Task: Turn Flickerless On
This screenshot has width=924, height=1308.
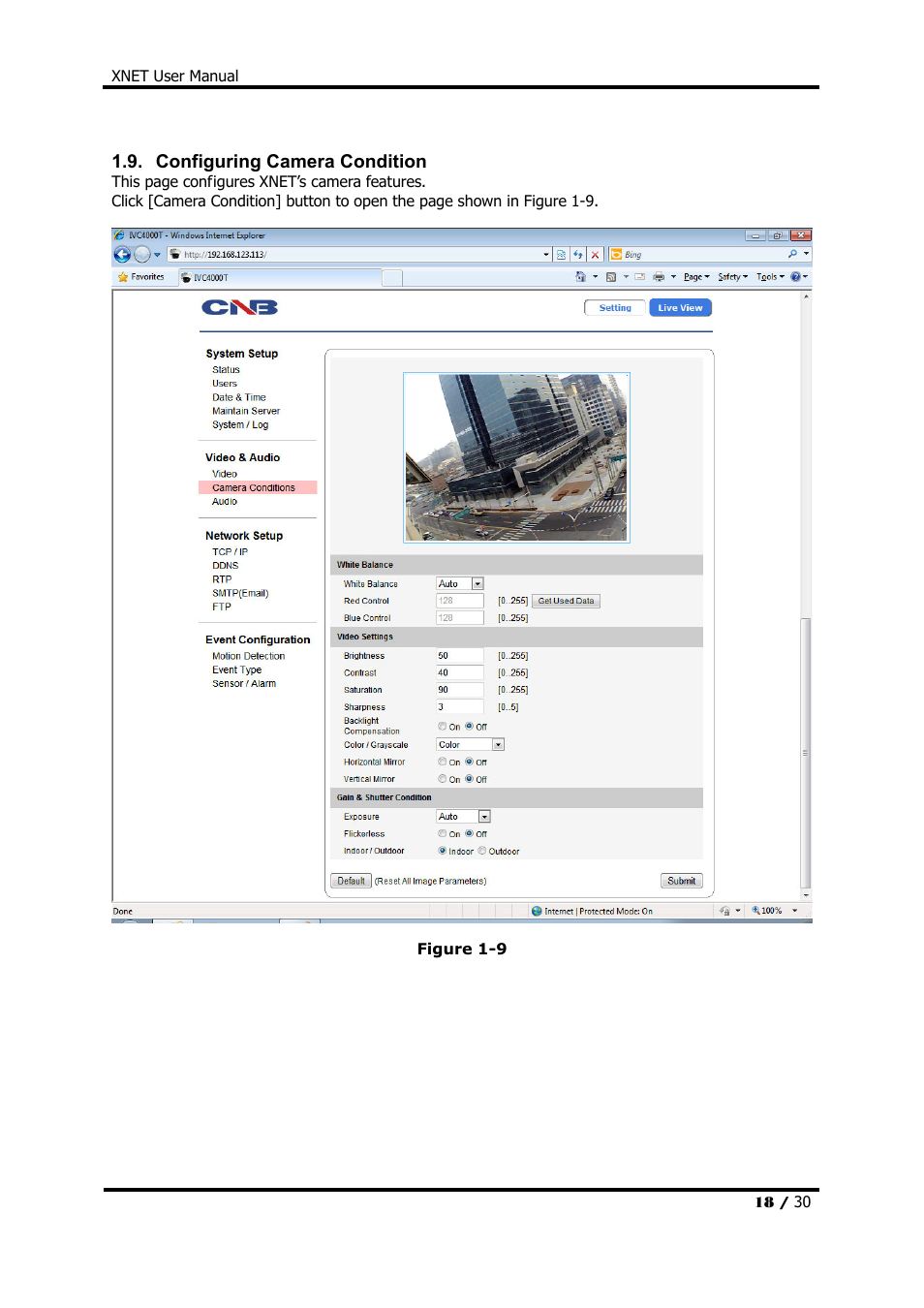Action: click(x=443, y=833)
